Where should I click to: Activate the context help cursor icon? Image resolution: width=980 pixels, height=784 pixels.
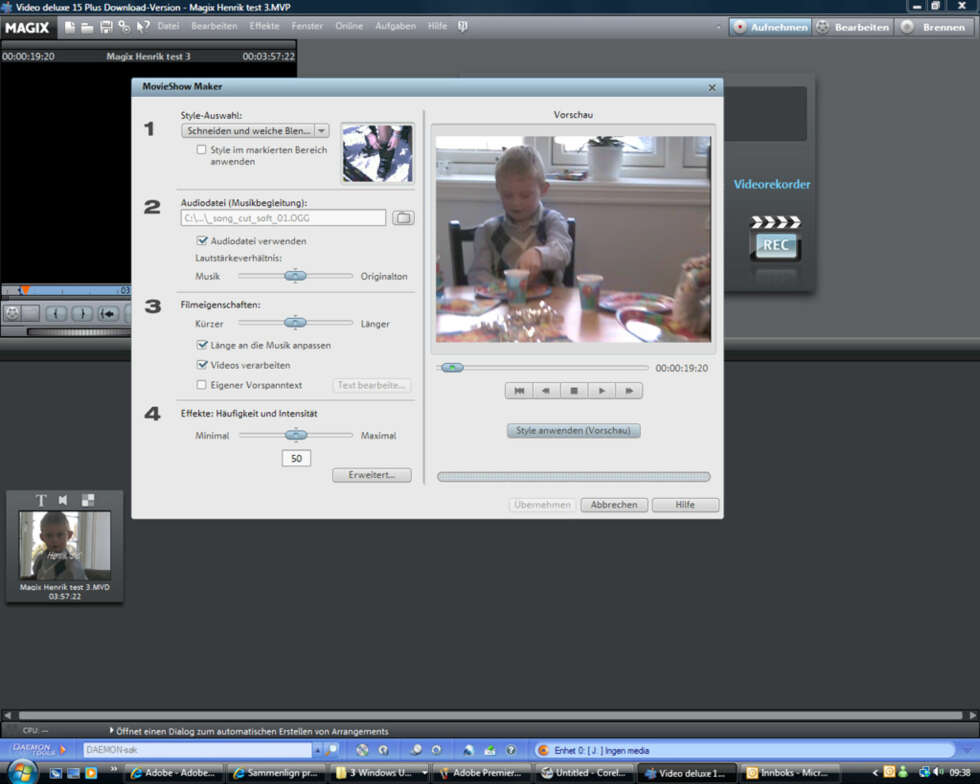tap(143, 27)
